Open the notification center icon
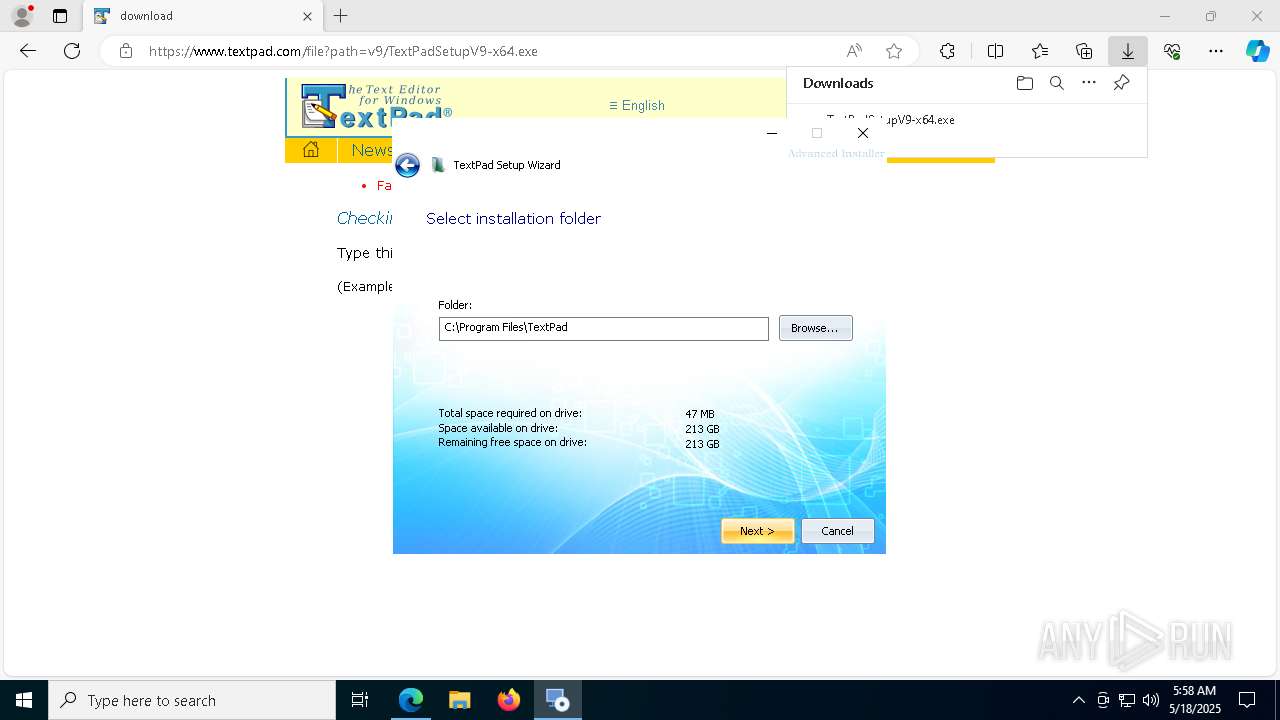1280x720 pixels. click(1247, 700)
